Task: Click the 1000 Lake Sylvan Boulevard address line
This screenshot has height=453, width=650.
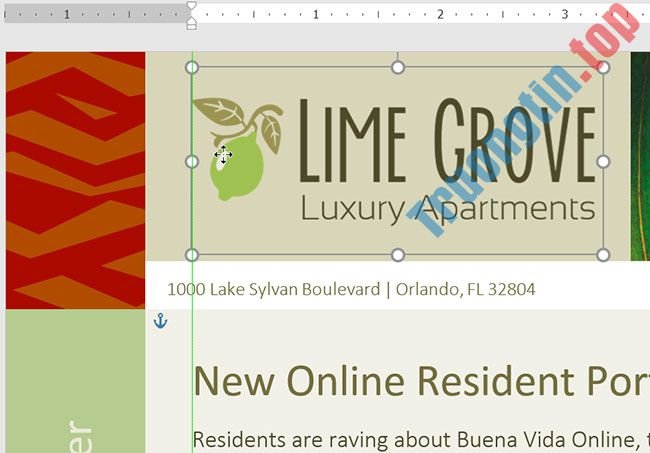Action: tap(350, 289)
